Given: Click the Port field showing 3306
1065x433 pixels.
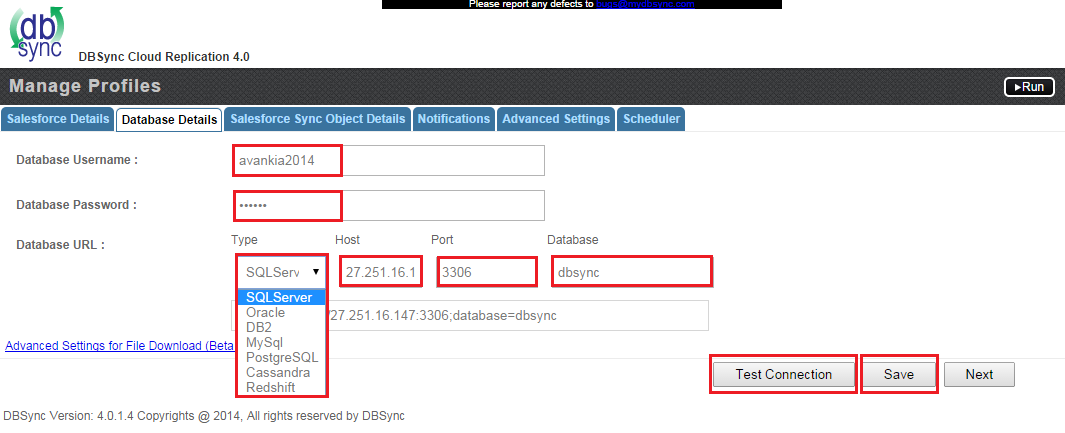Looking at the screenshot, I should point(486,271).
